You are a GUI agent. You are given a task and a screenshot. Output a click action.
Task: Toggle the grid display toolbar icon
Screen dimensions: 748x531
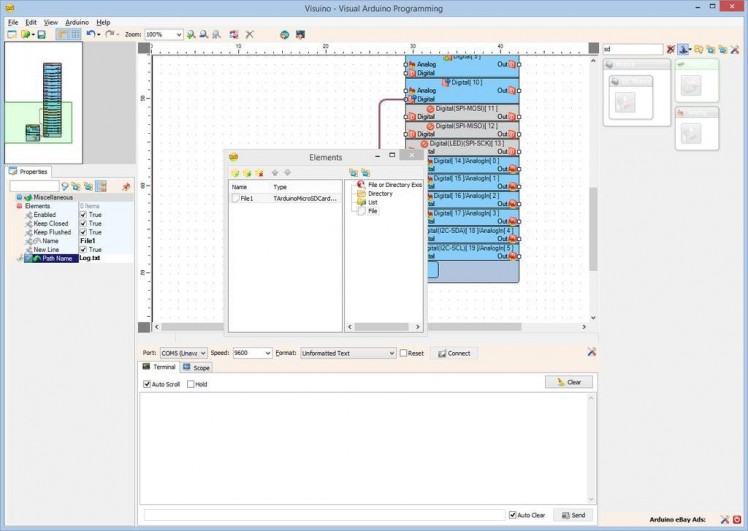[x=75, y=34]
